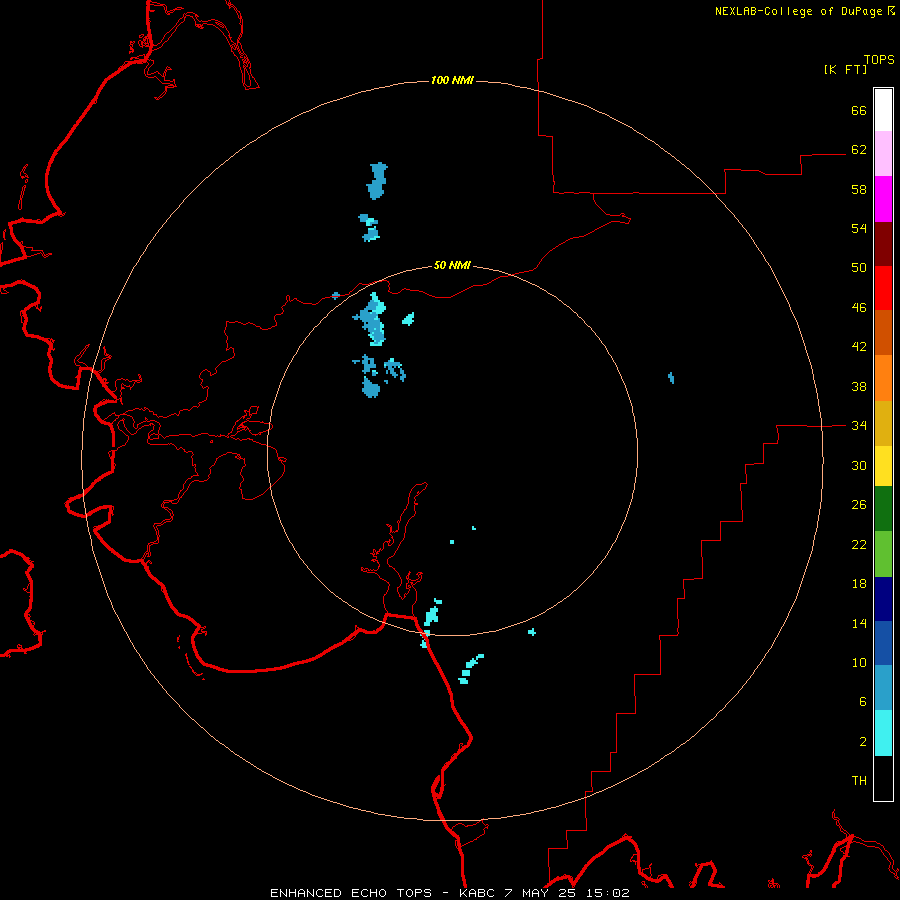The image size is (900, 900).
Task: Click the magenta swatch near 58
Action: [x=883, y=199]
